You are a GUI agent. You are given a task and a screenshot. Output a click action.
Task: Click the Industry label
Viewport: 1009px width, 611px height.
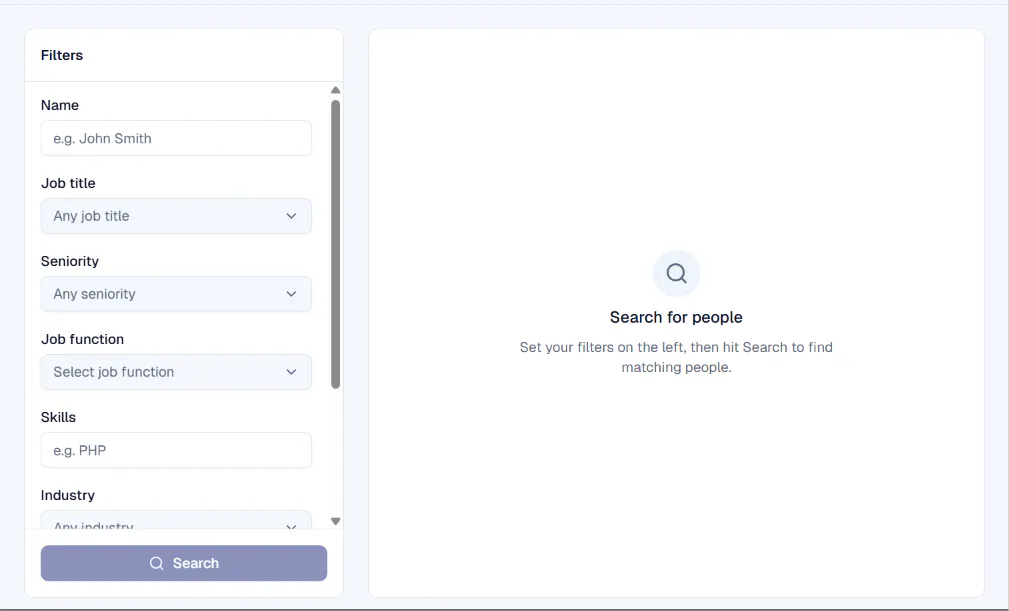(68, 495)
